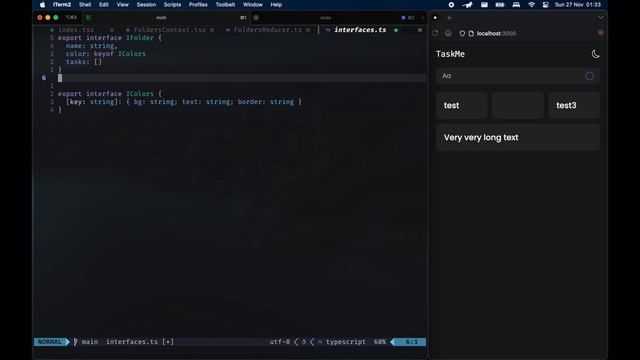Click the '[key: string]' index signature
The height and width of the screenshot is (360, 640).
[x=92, y=102]
